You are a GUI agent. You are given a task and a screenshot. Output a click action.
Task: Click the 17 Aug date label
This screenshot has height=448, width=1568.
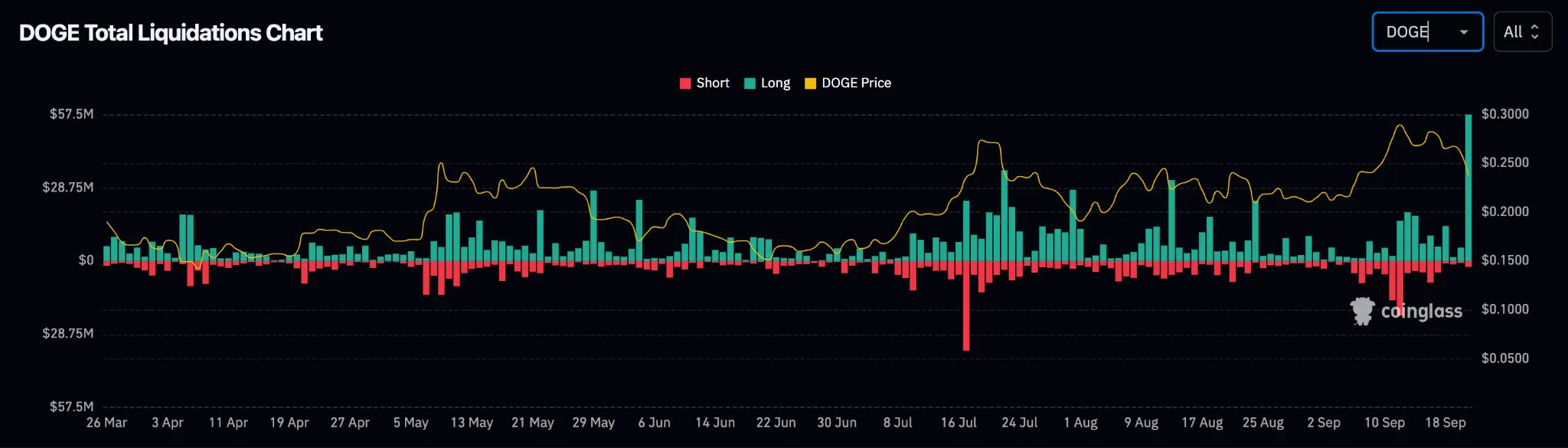click(x=1202, y=423)
